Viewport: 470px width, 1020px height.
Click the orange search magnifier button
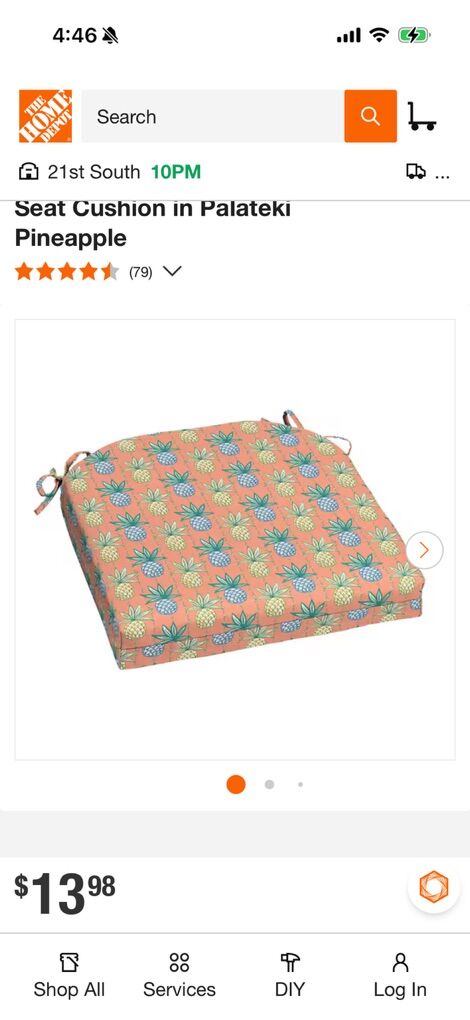click(x=371, y=116)
